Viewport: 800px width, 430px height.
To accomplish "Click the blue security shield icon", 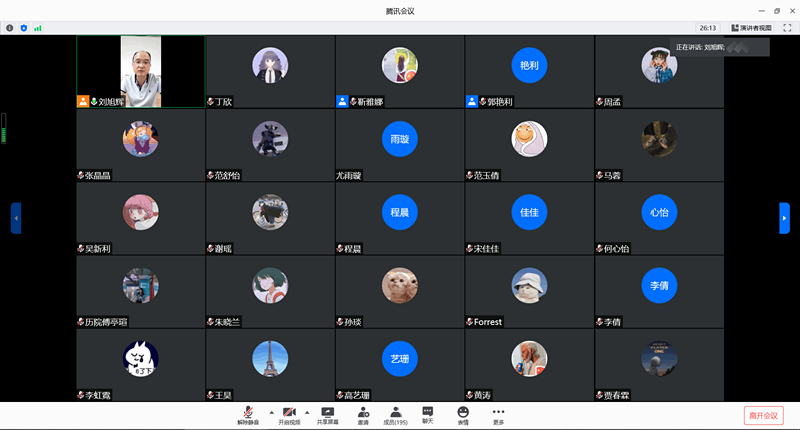I will 23,28.
